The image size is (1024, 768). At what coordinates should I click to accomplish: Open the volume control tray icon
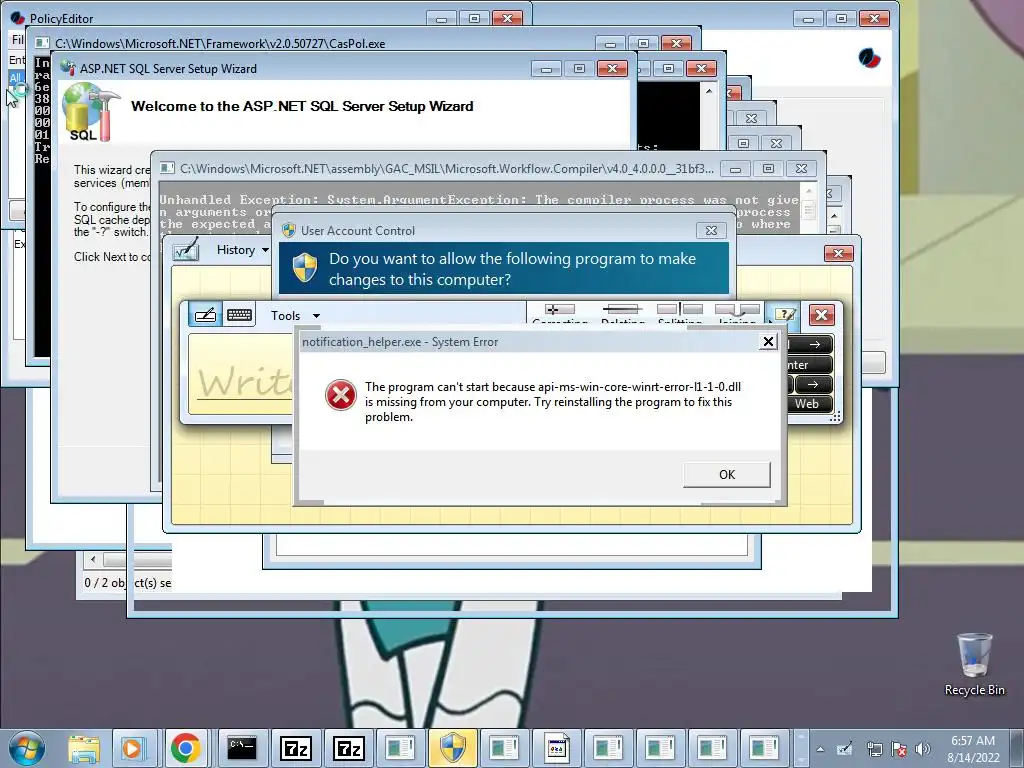[923, 749]
